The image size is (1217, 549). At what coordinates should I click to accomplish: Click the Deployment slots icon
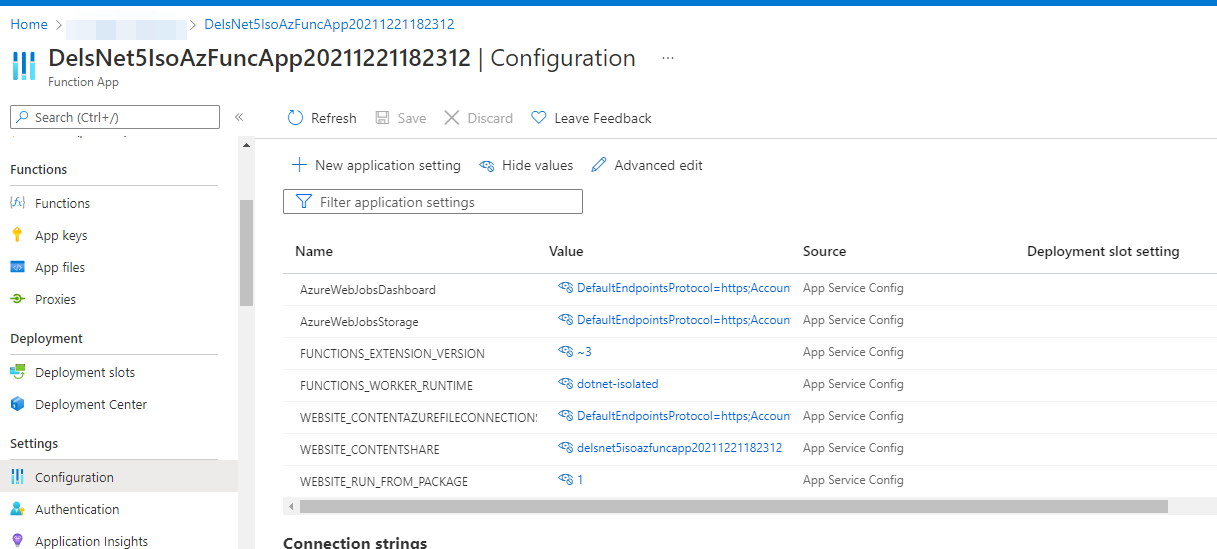click(x=17, y=372)
